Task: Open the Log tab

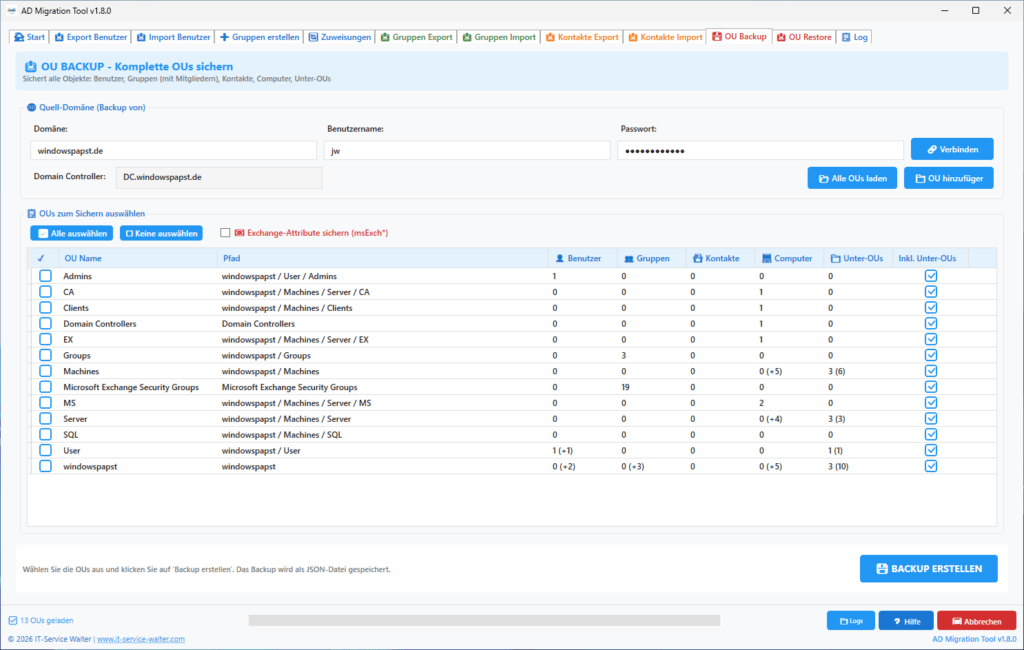Action: [x=854, y=37]
